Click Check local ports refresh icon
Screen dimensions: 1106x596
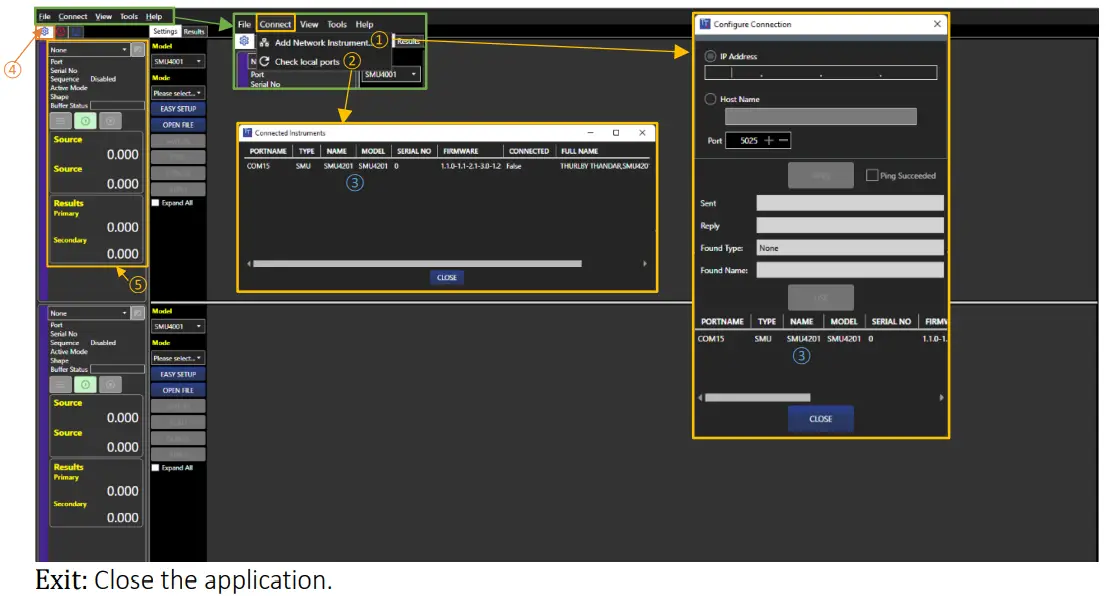click(x=264, y=62)
